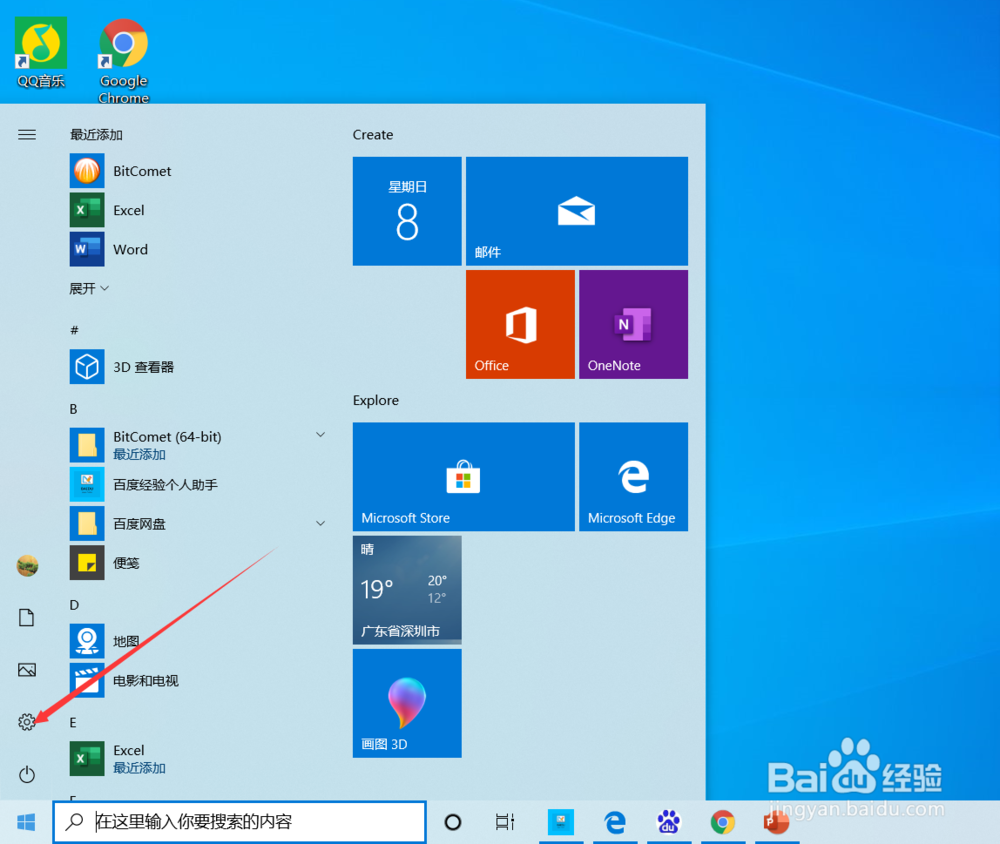Click the search box on the taskbar
This screenshot has height=844, width=1000.
(240, 822)
